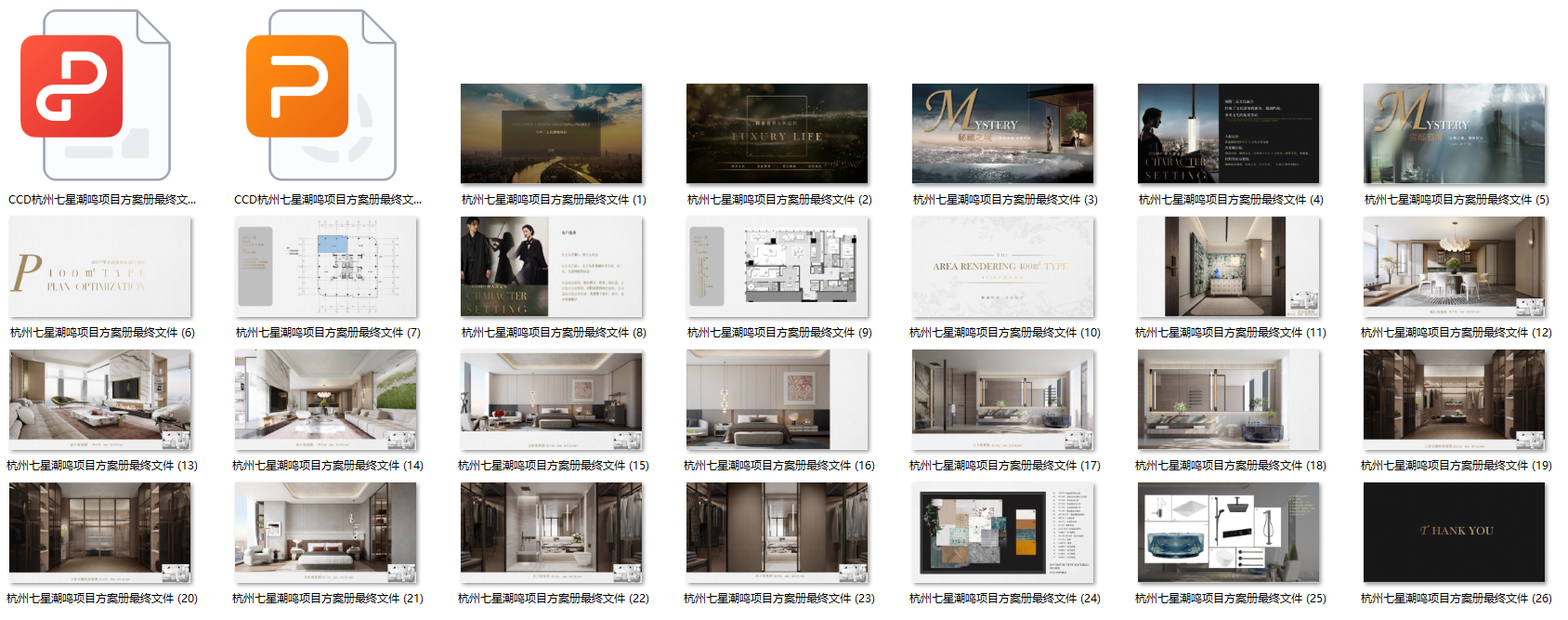This screenshot has height=620, width=1568.
Task: Open the floor grid plan thumbnail (7)
Action: tap(326, 268)
